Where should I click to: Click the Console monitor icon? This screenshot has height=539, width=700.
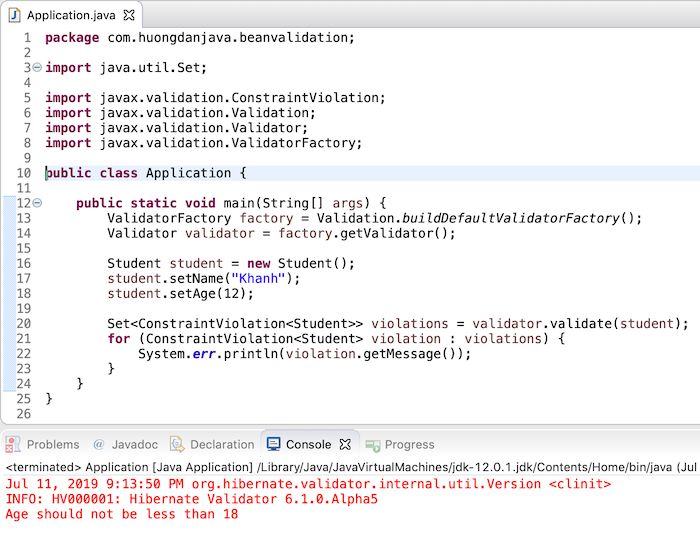pos(273,444)
